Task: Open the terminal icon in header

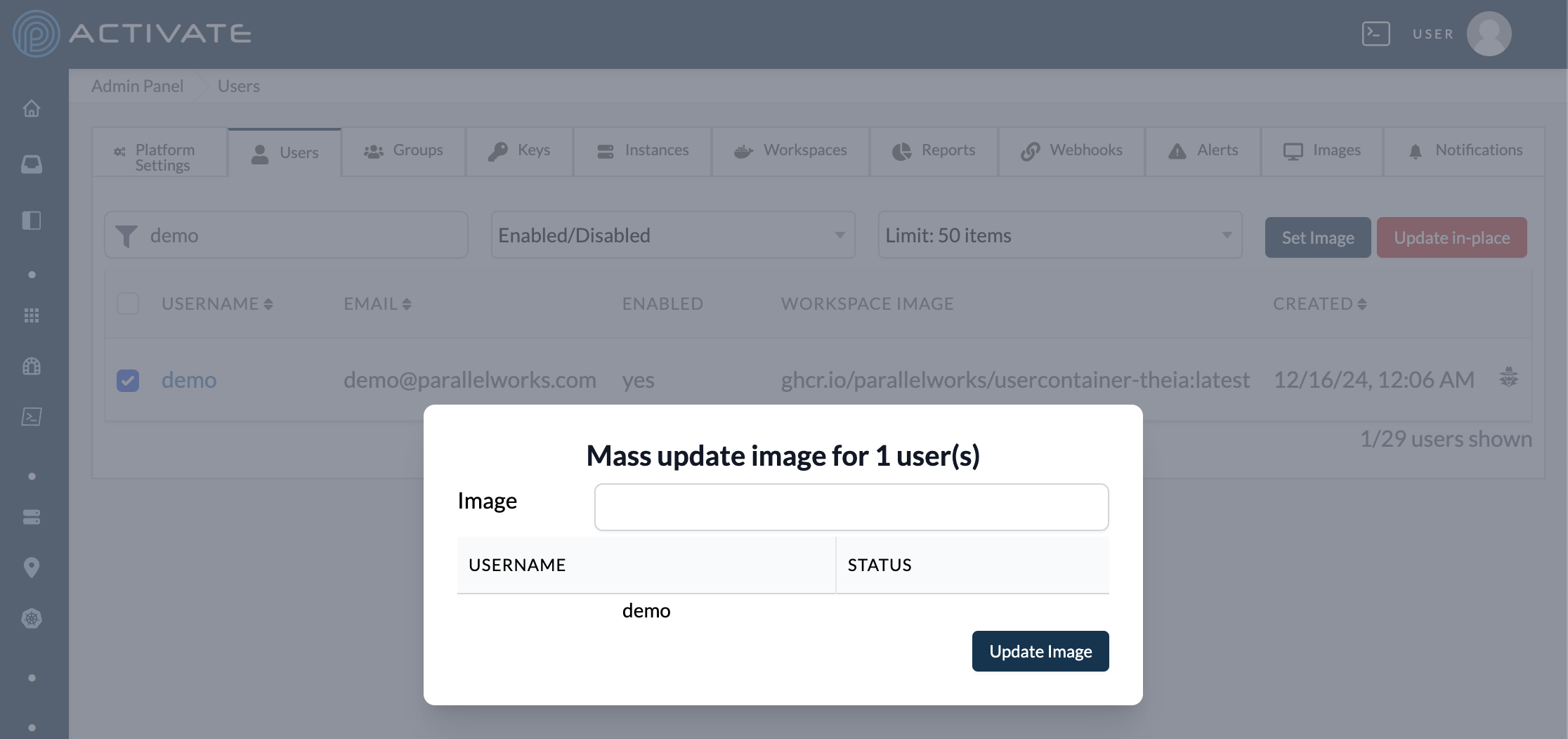Action: point(1376,34)
